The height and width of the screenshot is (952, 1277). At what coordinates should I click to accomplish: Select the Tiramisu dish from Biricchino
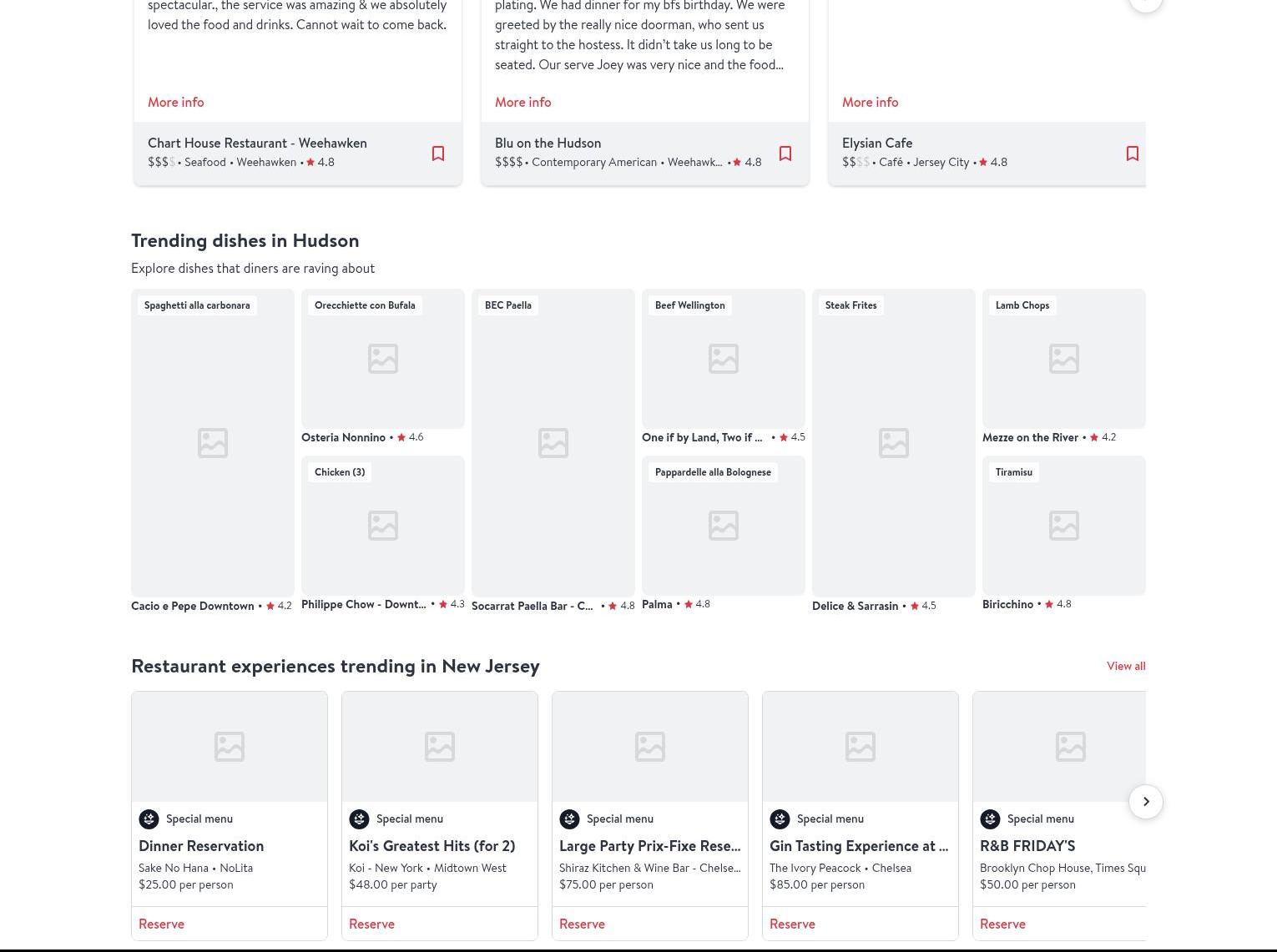coord(1063,526)
